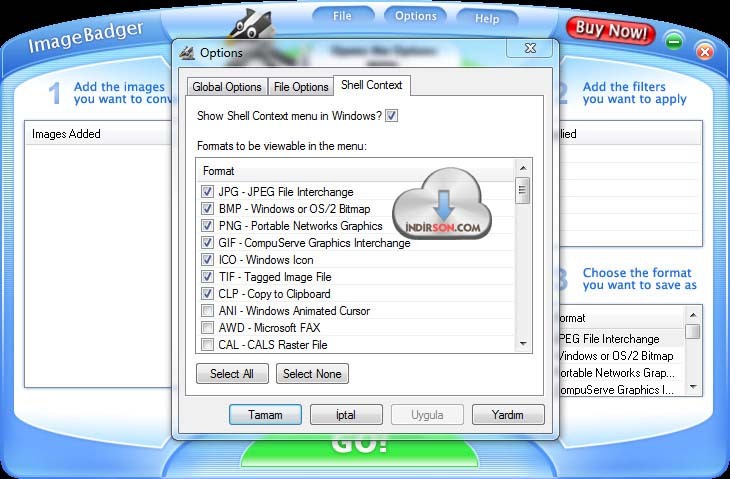Click the Options dialog title icon
730x479 pixels.
[x=187, y=53]
